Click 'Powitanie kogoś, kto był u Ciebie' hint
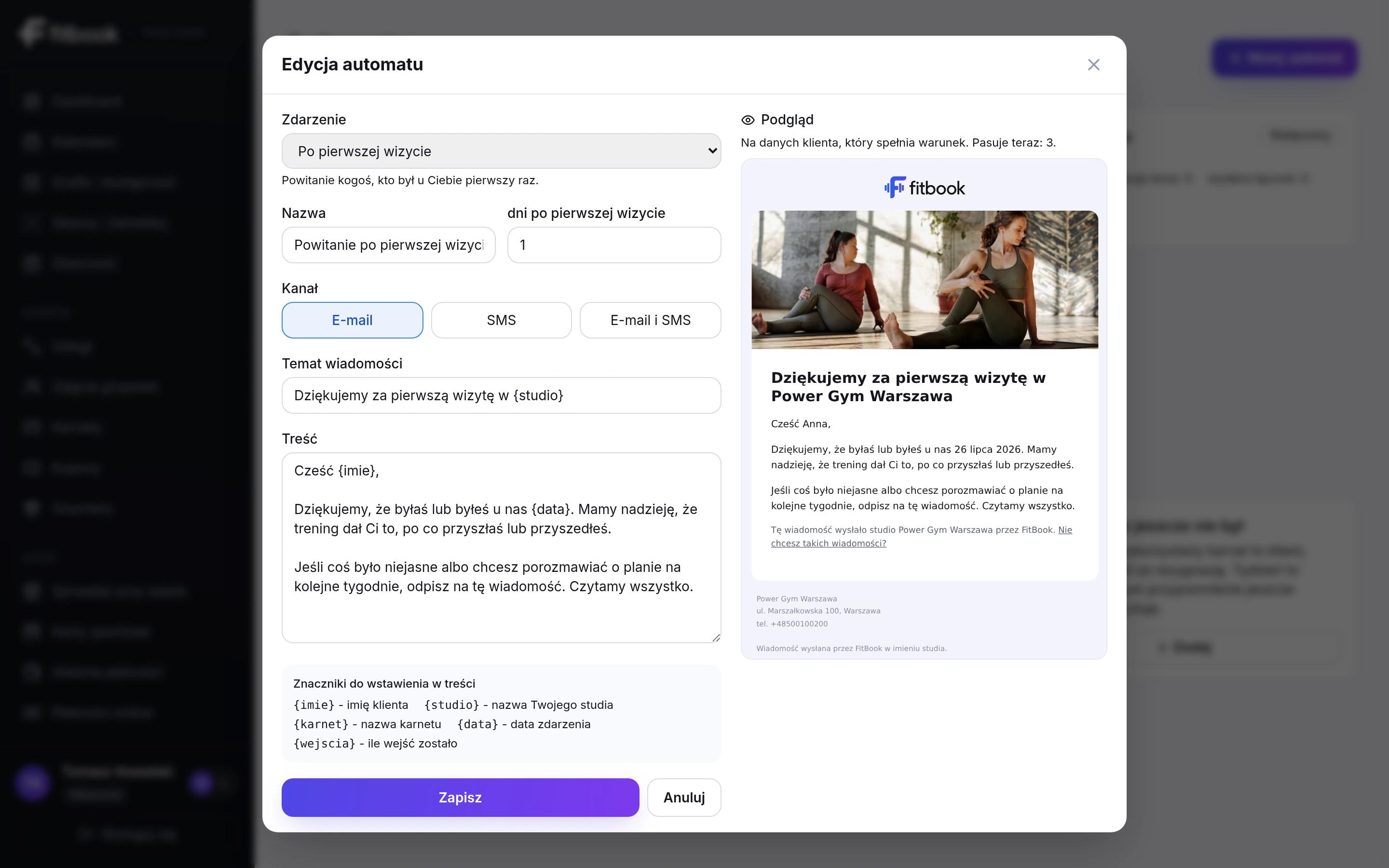 410,180
